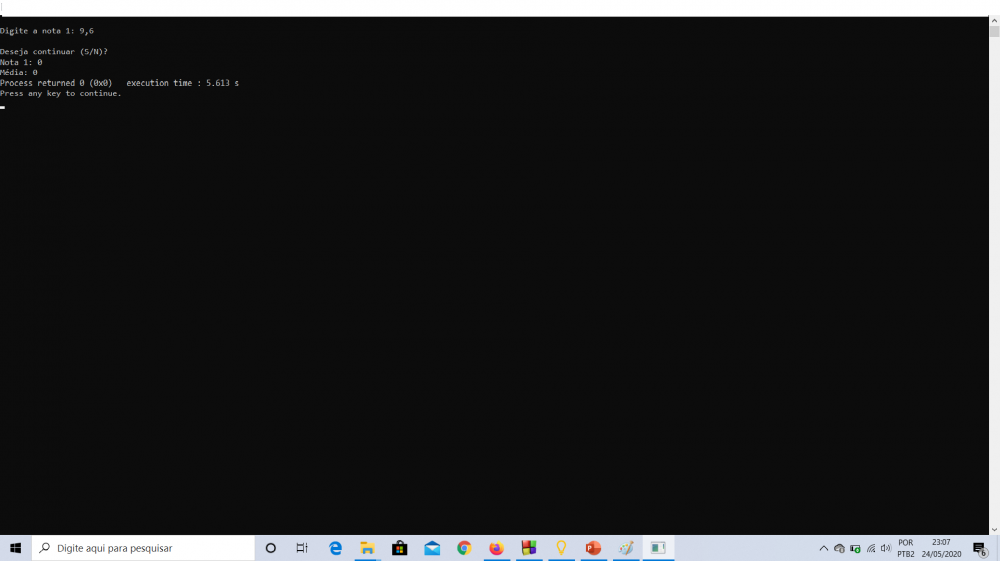Click the 'Press any key to continue.' line

tap(61, 93)
